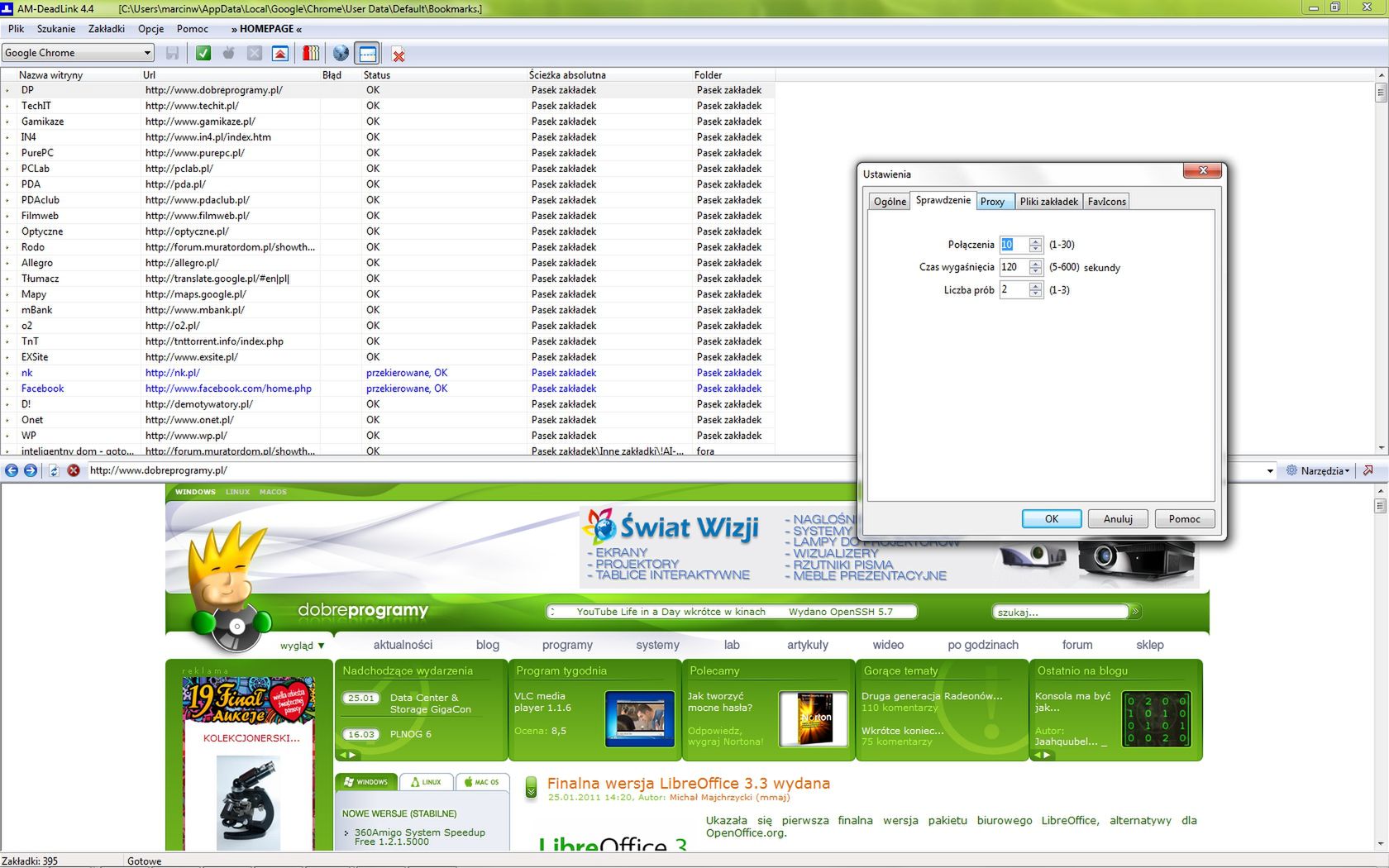This screenshot has width=1389, height=868.
Task: Switch to the Ogólne tab in Ustawienia
Action: (890, 202)
